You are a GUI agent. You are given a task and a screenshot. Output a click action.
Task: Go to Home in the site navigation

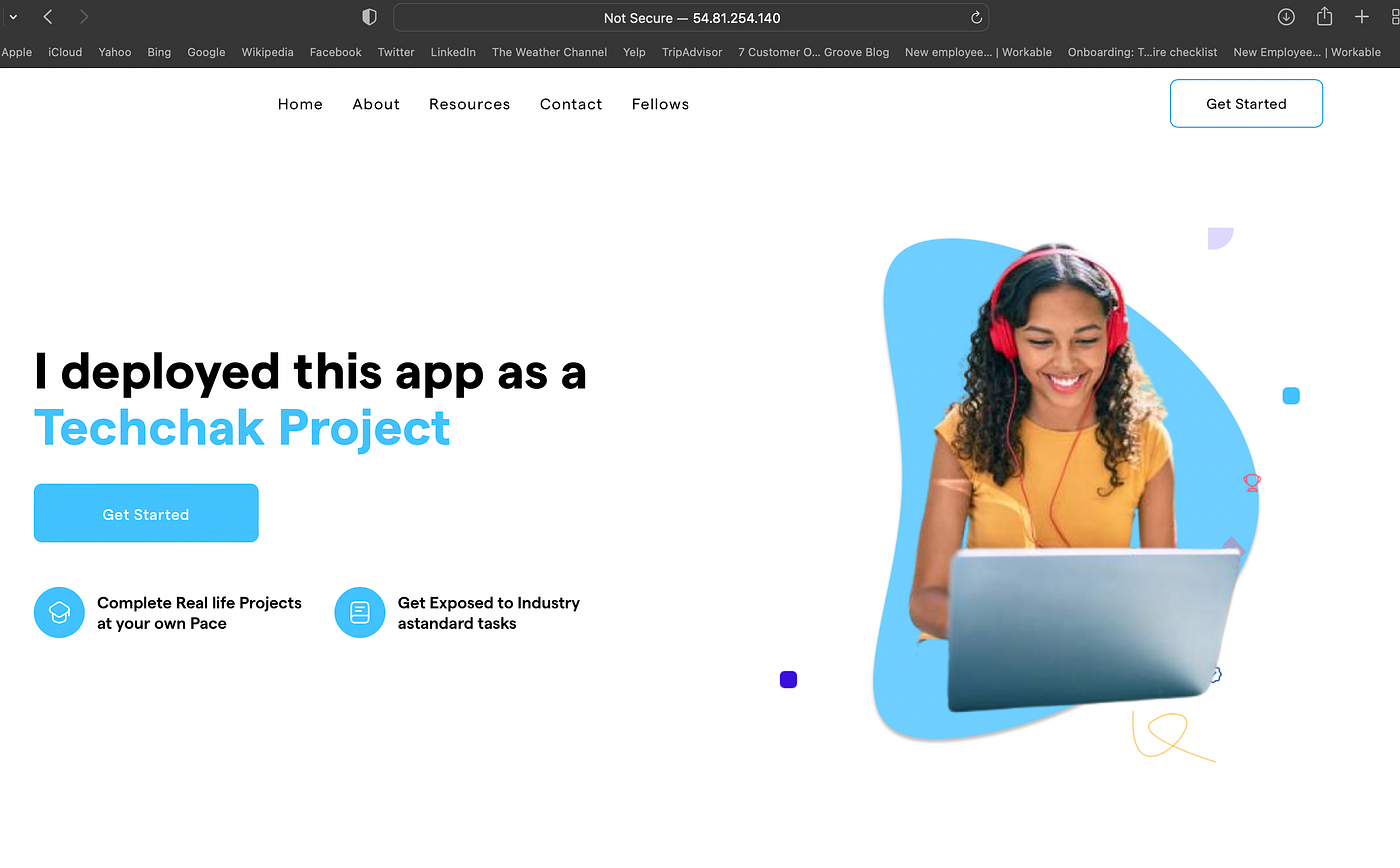click(x=300, y=104)
